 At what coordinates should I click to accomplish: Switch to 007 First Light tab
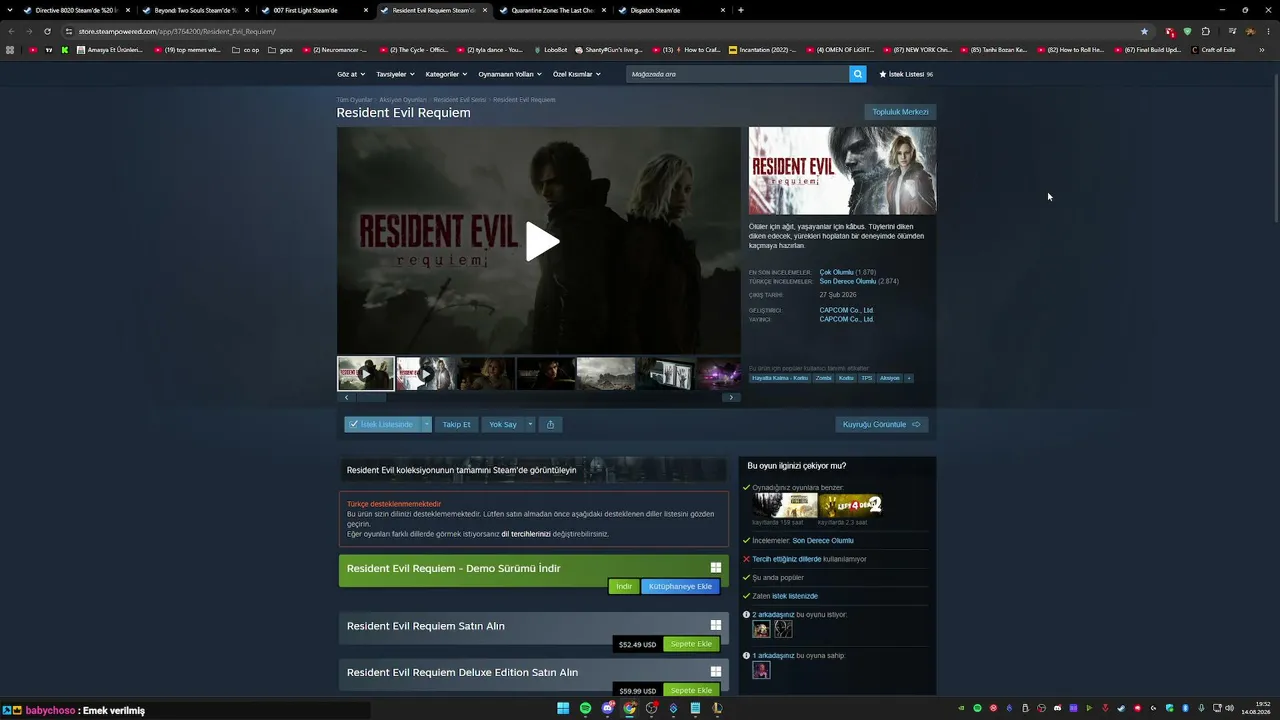click(315, 10)
